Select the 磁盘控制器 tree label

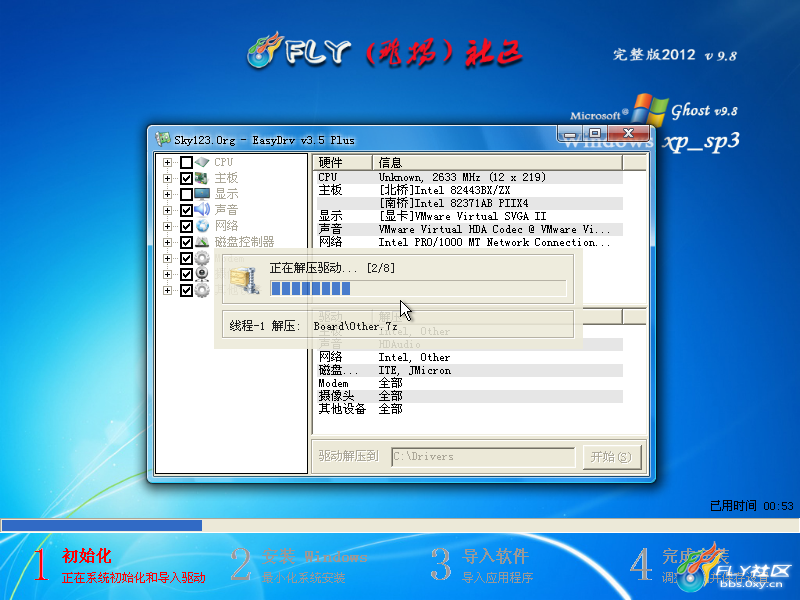point(244,242)
